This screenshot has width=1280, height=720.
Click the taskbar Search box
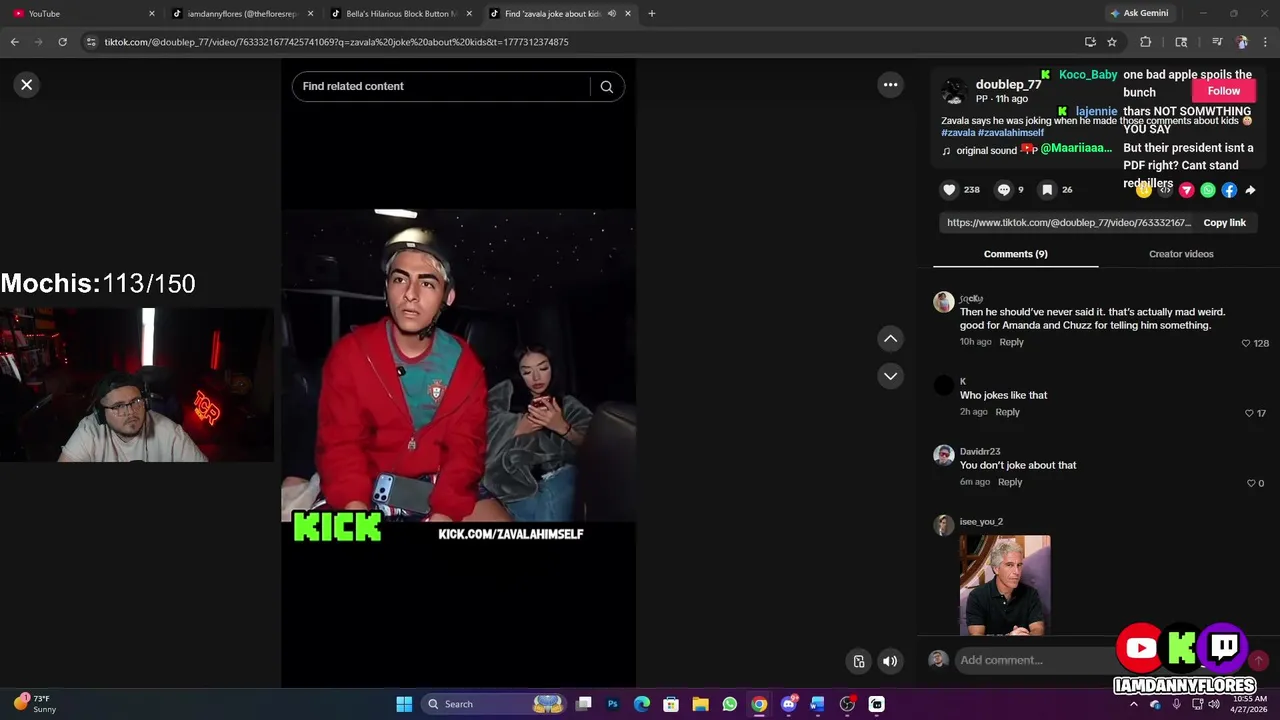click(x=495, y=704)
